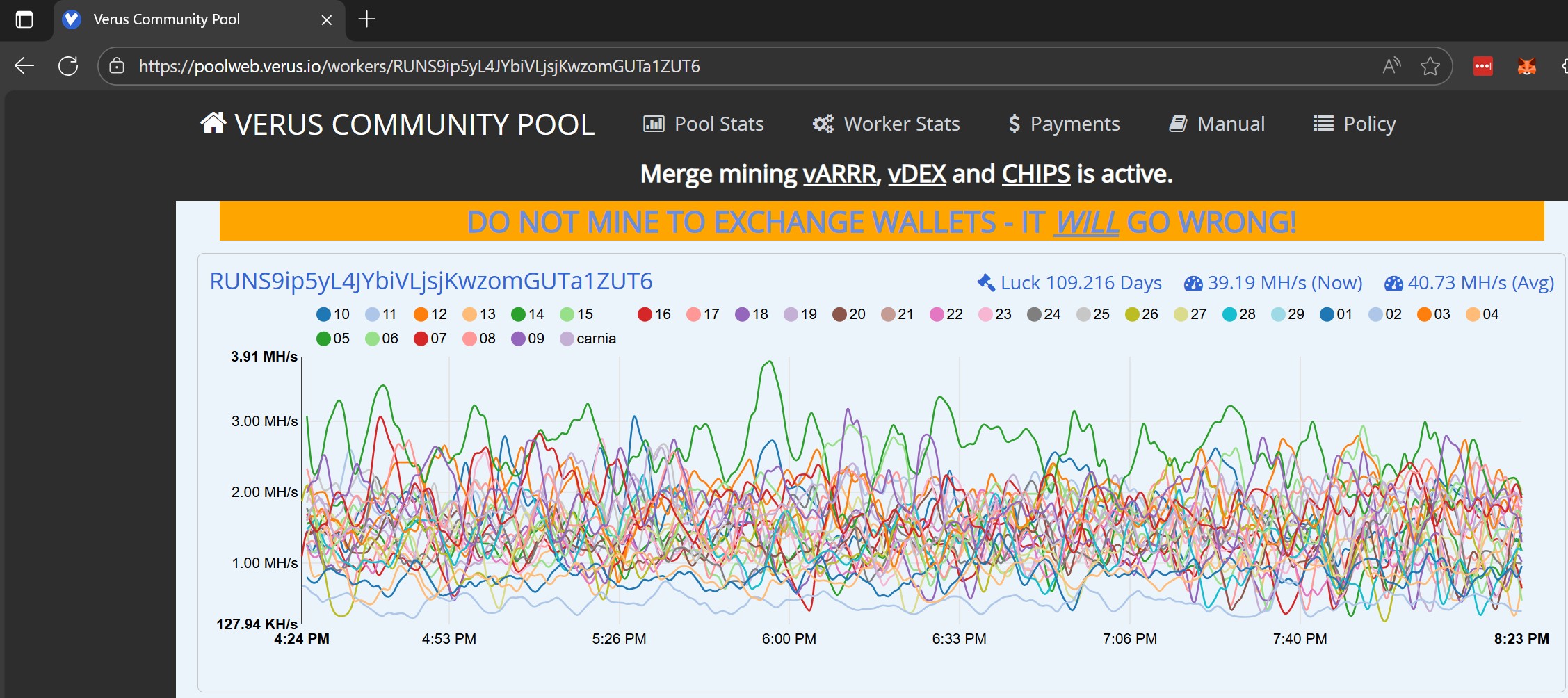Toggle worker 16 in chart legend
This screenshot has height=698, width=1568.
(x=654, y=314)
